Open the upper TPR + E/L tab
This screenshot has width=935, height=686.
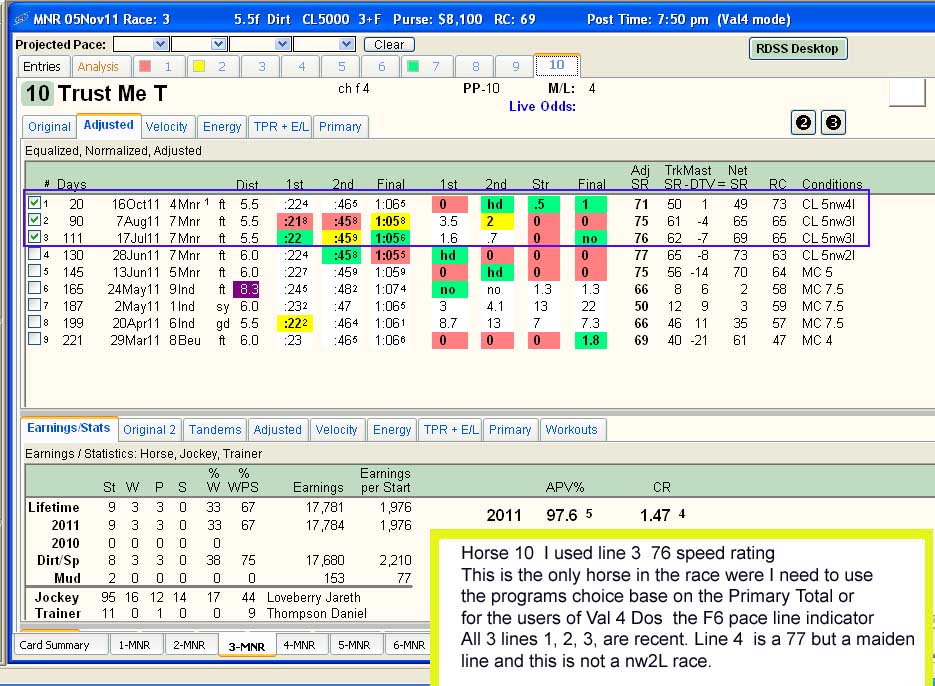(281, 126)
